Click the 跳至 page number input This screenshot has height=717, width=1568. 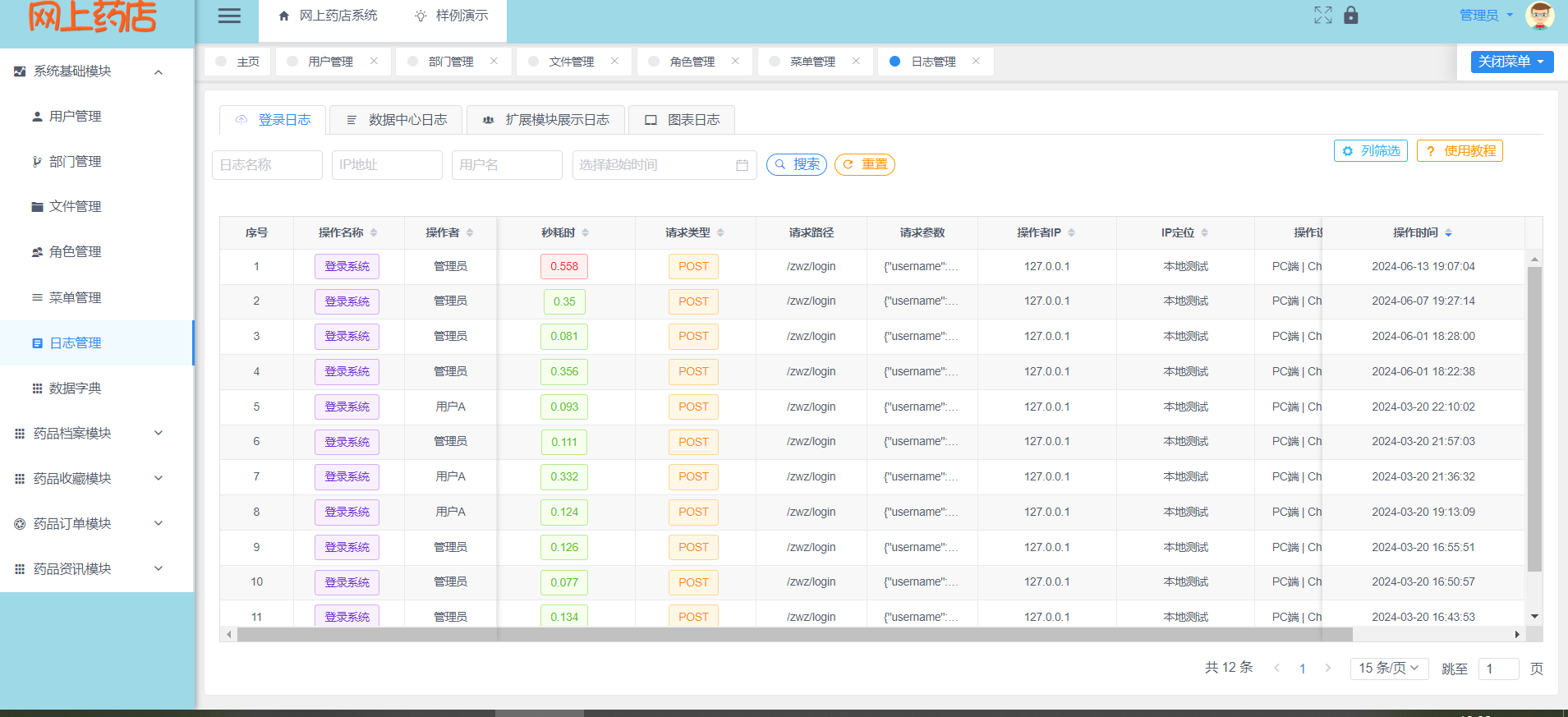click(x=1498, y=669)
